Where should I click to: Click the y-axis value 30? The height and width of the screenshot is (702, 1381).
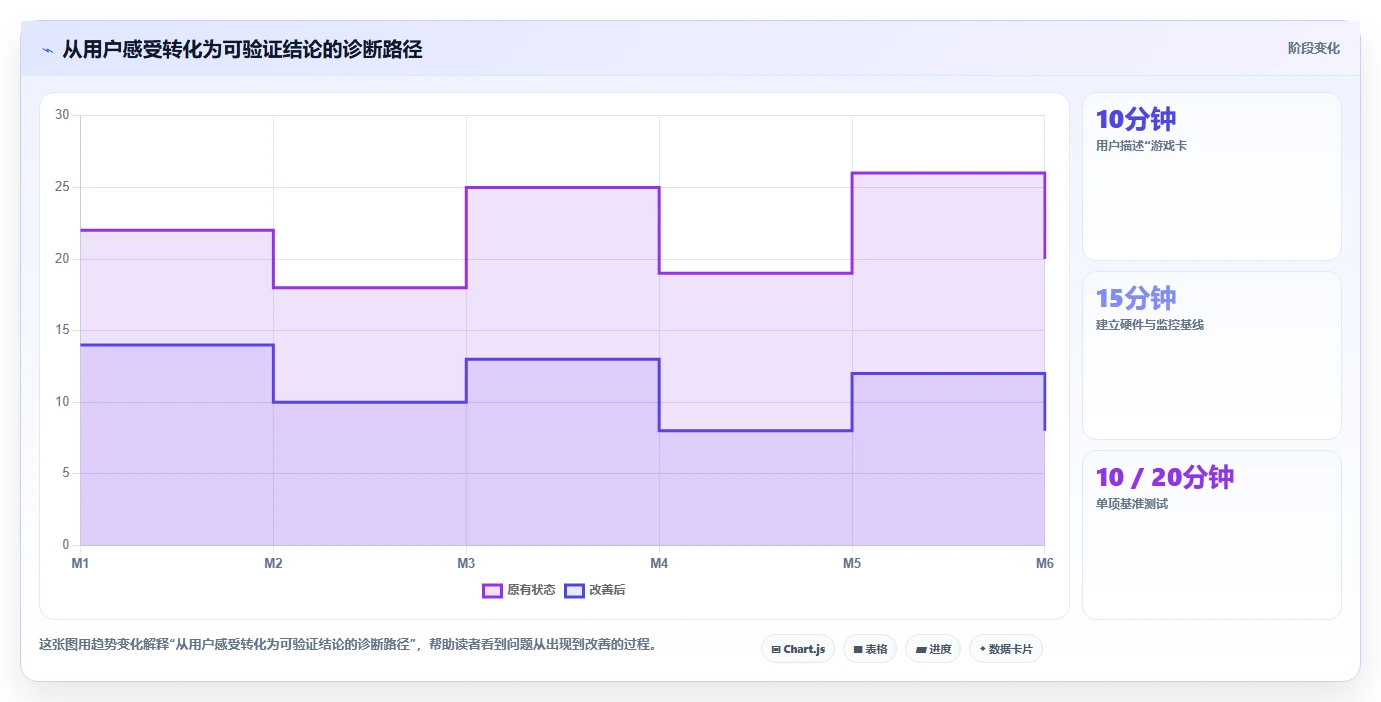[62, 115]
